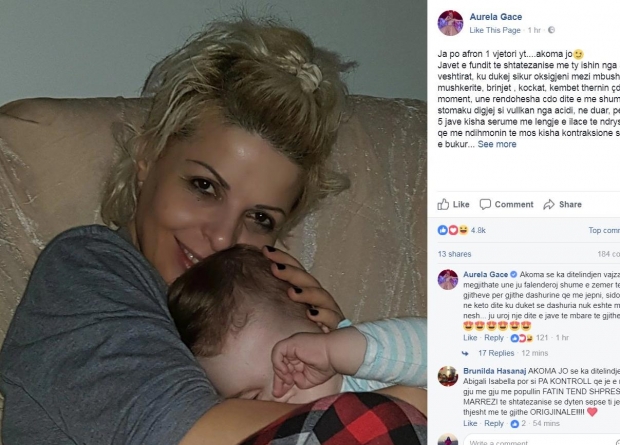This screenshot has height=445, width=620.
Task: Click the 13 shares link
Action: tap(454, 254)
